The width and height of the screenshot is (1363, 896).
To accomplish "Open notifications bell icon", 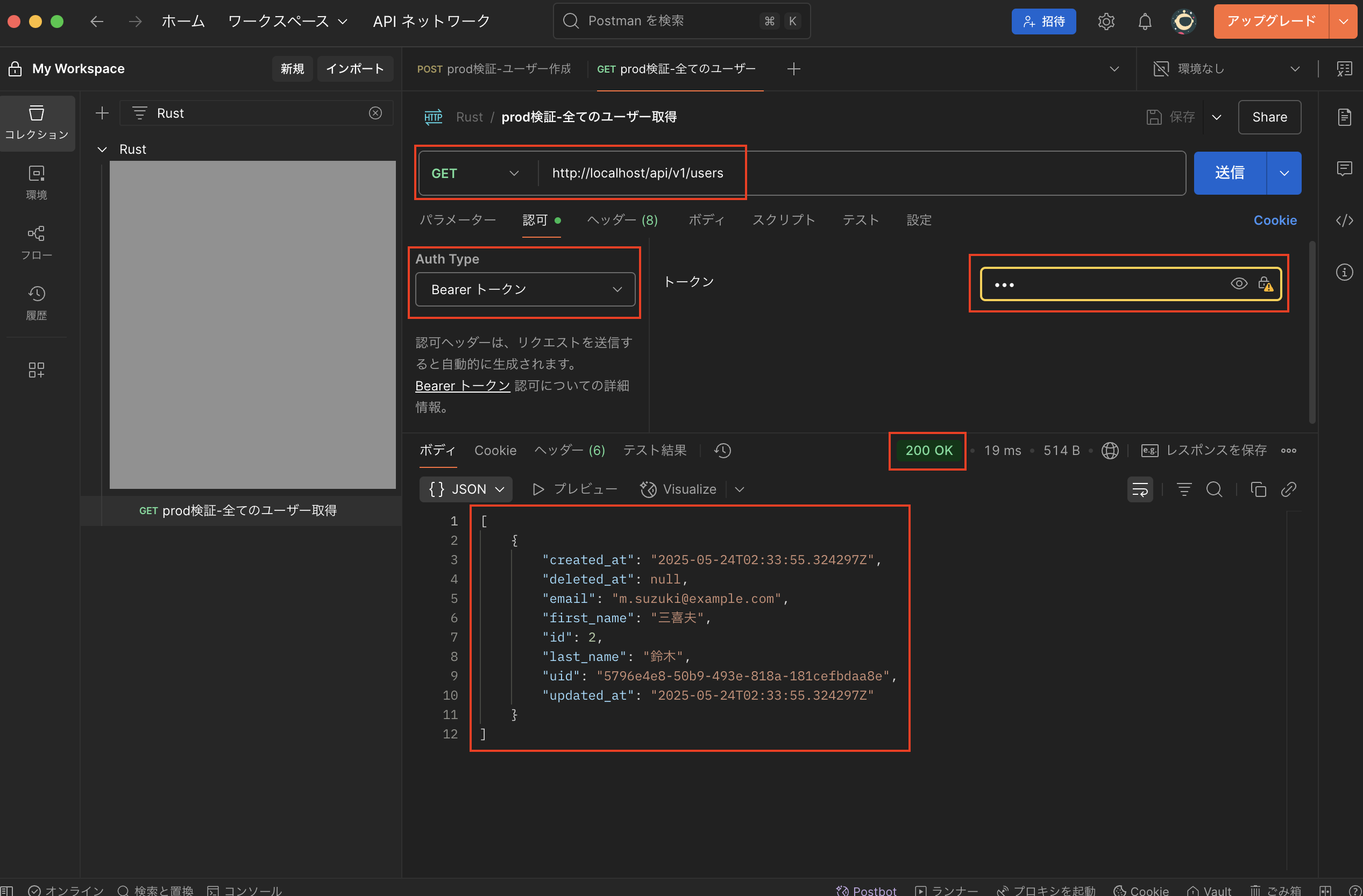I will click(1144, 21).
